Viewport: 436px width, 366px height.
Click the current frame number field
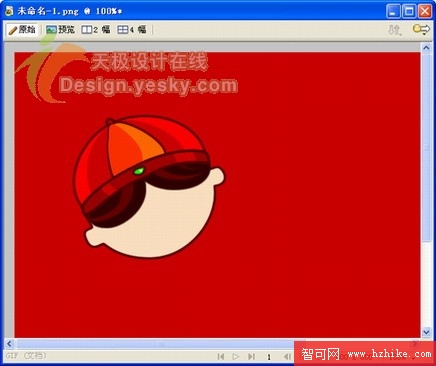click(x=269, y=357)
